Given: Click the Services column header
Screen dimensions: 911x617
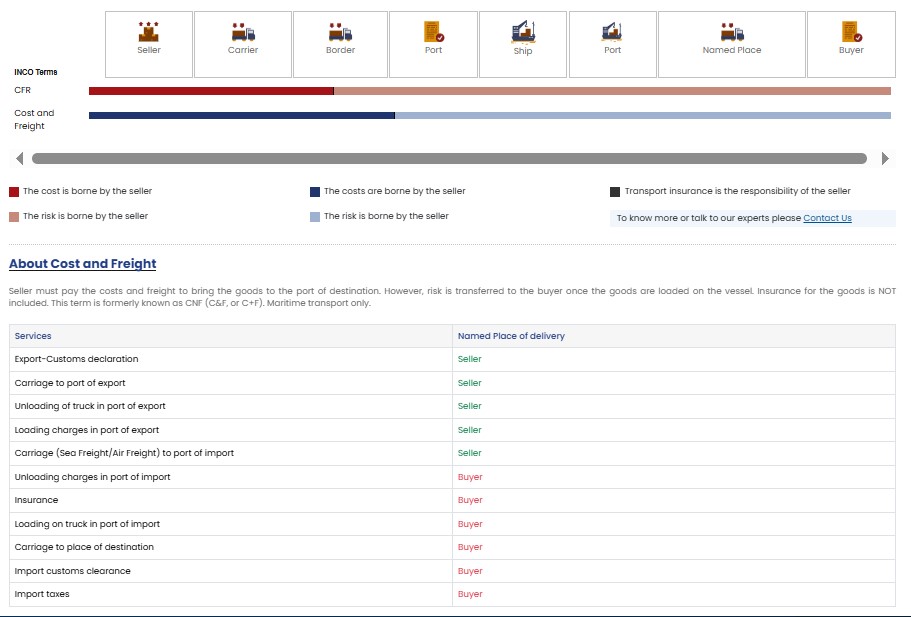Looking at the screenshot, I should [33, 336].
